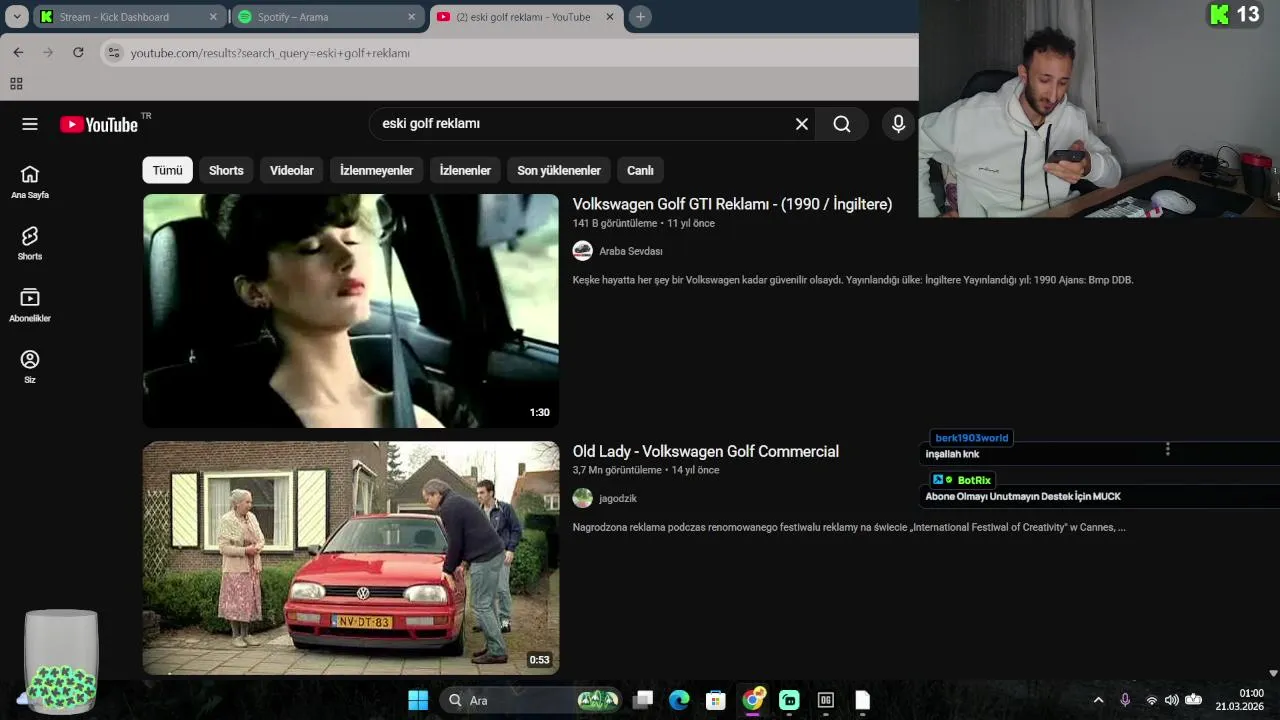Viewport: 1280px width, 720px height.
Task: Switch to Spotify – Arama tab
Action: [x=328, y=17]
